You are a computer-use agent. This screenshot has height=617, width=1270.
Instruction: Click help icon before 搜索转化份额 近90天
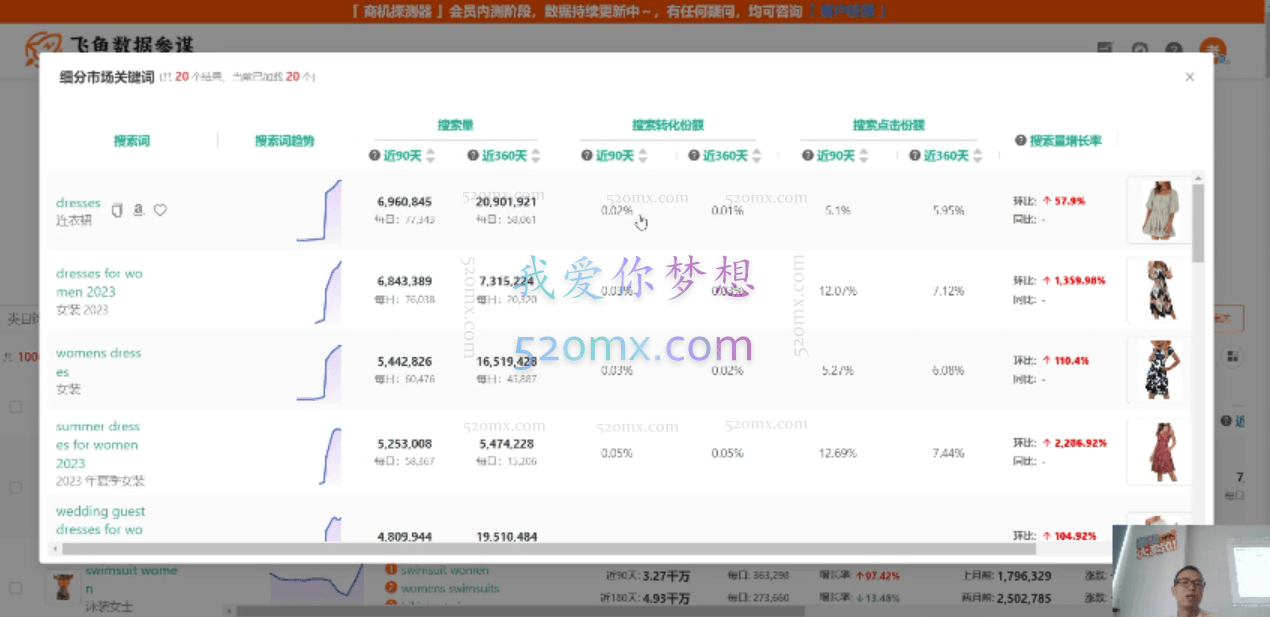(588, 156)
